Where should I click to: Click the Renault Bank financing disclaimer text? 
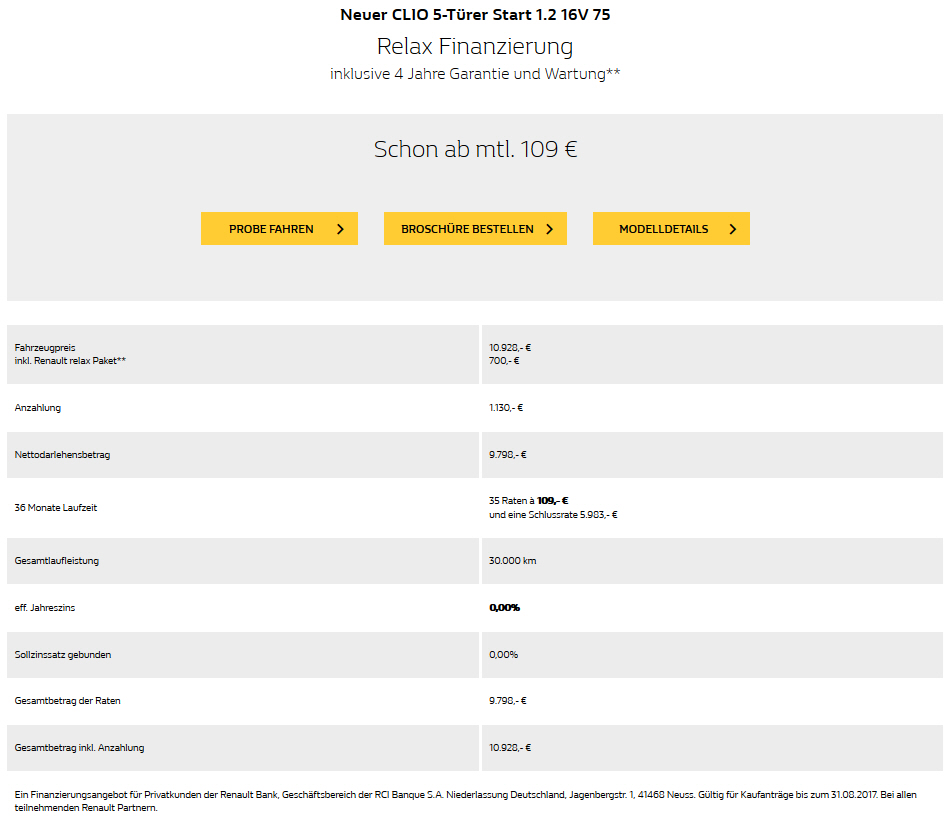(465, 801)
